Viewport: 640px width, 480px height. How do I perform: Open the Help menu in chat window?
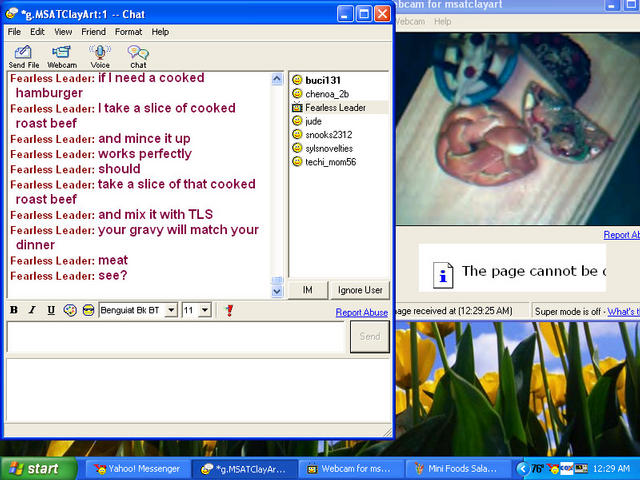point(160,32)
